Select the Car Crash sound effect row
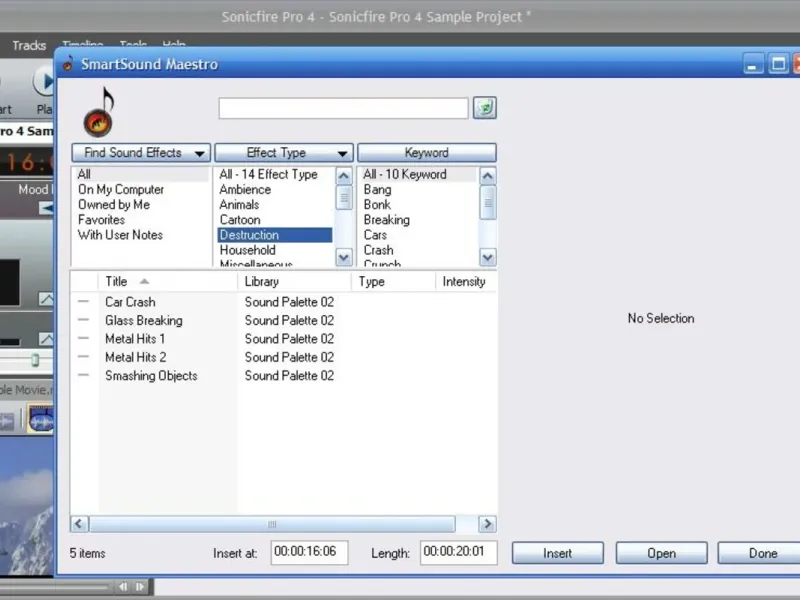The height and width of the screenshot is (600, 800). coord(283,302)
